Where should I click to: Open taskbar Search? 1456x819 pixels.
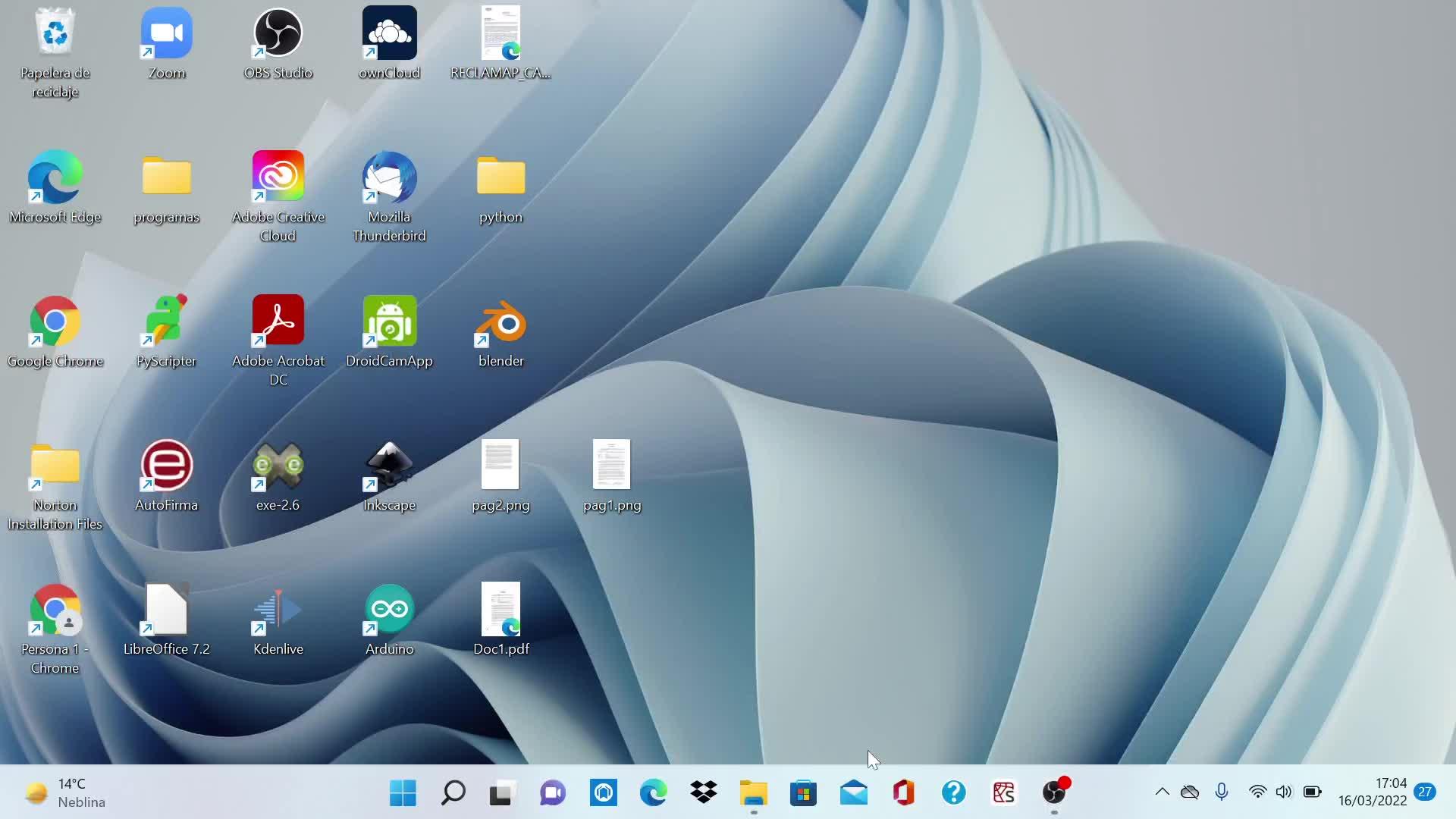coord(453,793)
